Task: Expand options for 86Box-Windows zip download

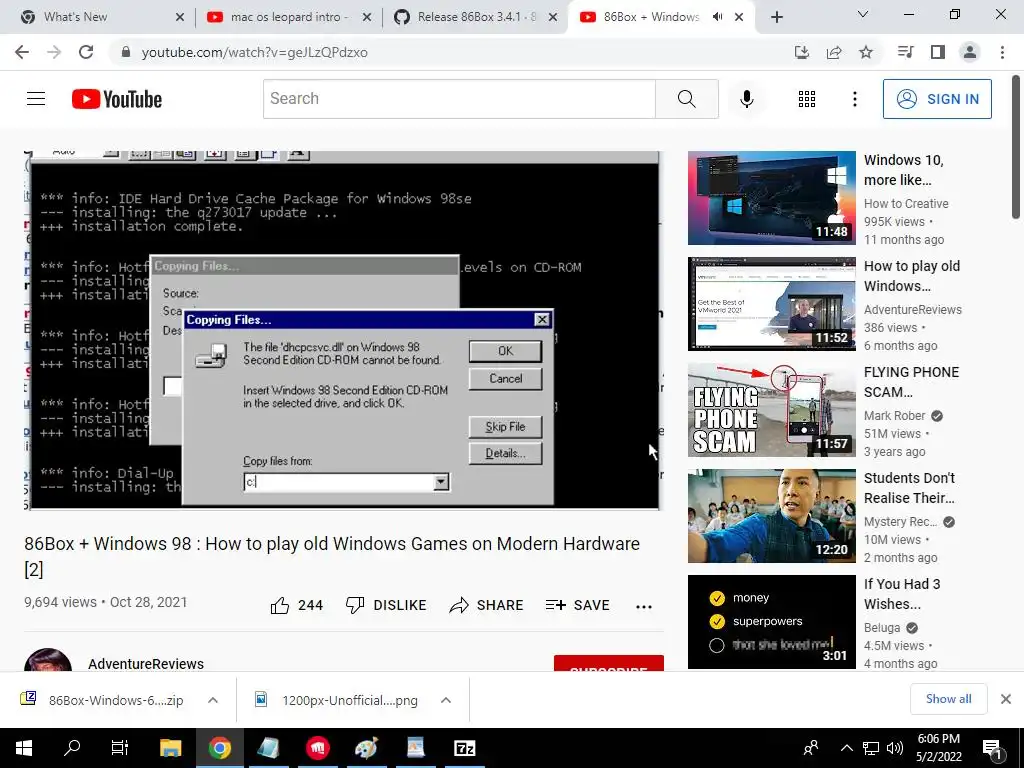Action: pos(213,700)
